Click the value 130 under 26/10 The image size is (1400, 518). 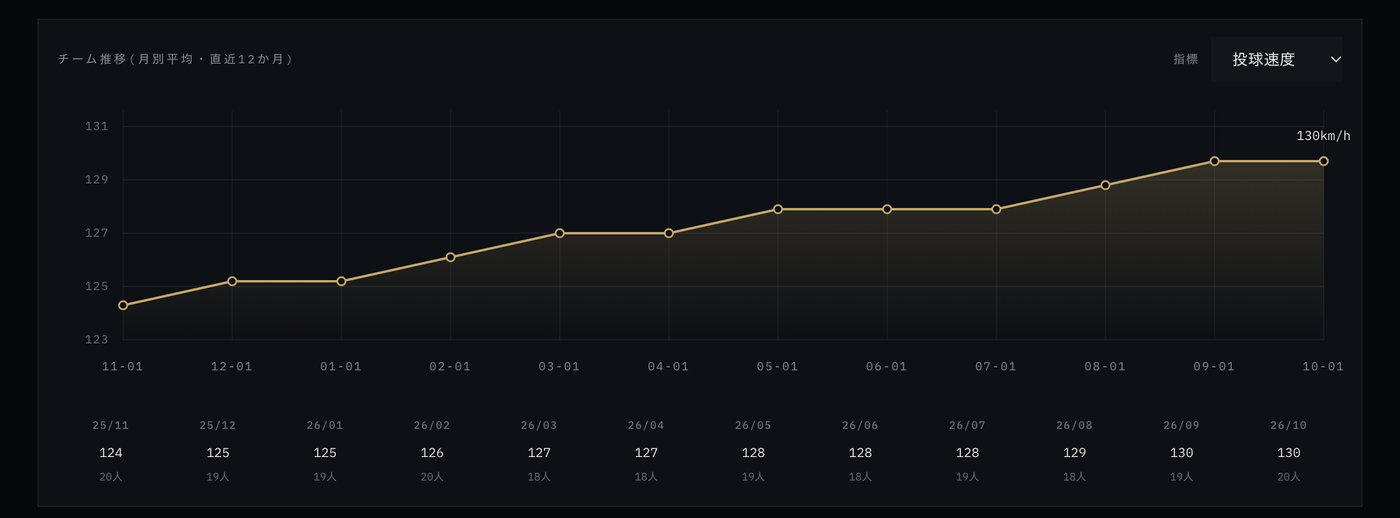tap(1288, 453)
